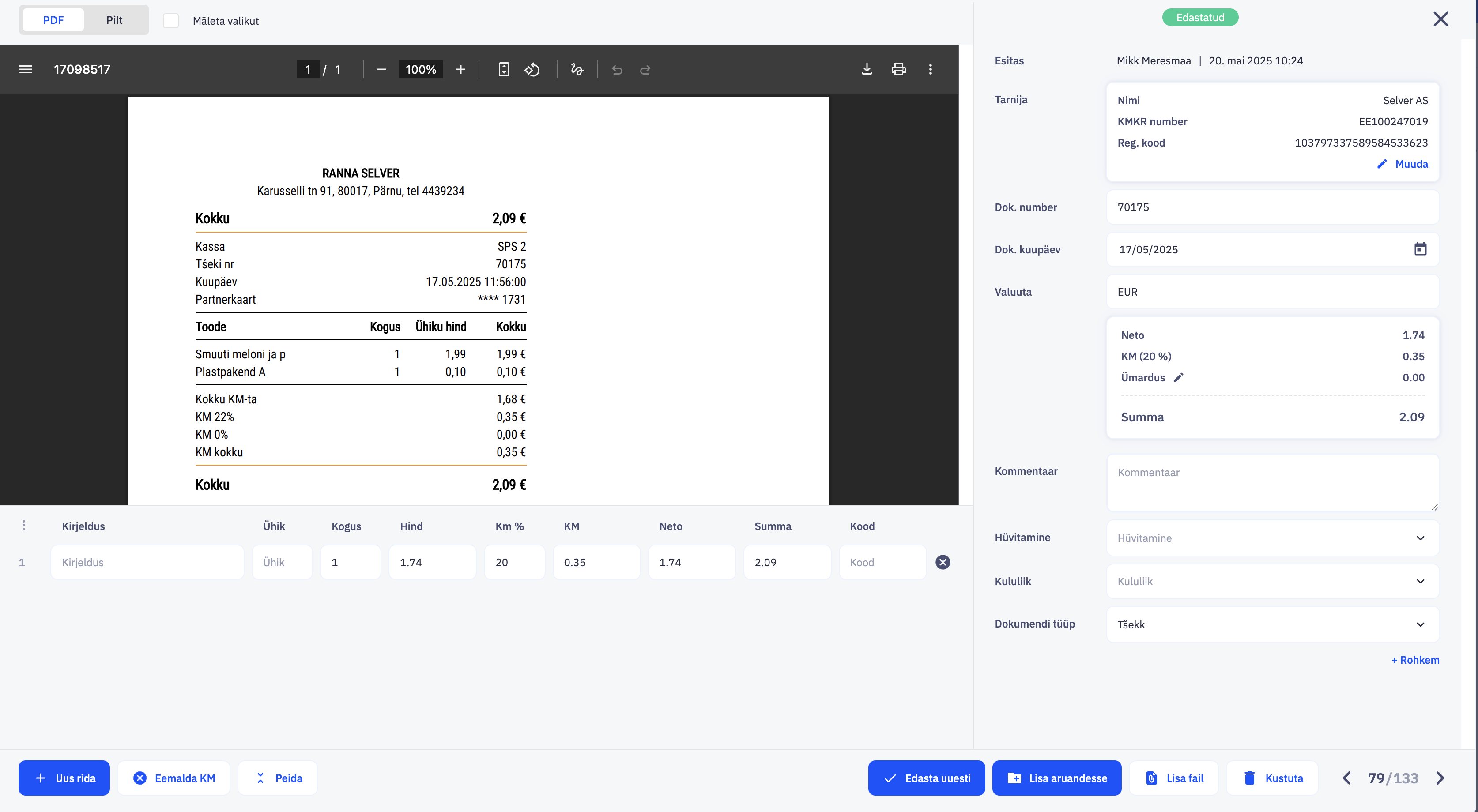Remove line item row 1
The width and height of the screenshot is (1478, 812).
tap(943, 562)
